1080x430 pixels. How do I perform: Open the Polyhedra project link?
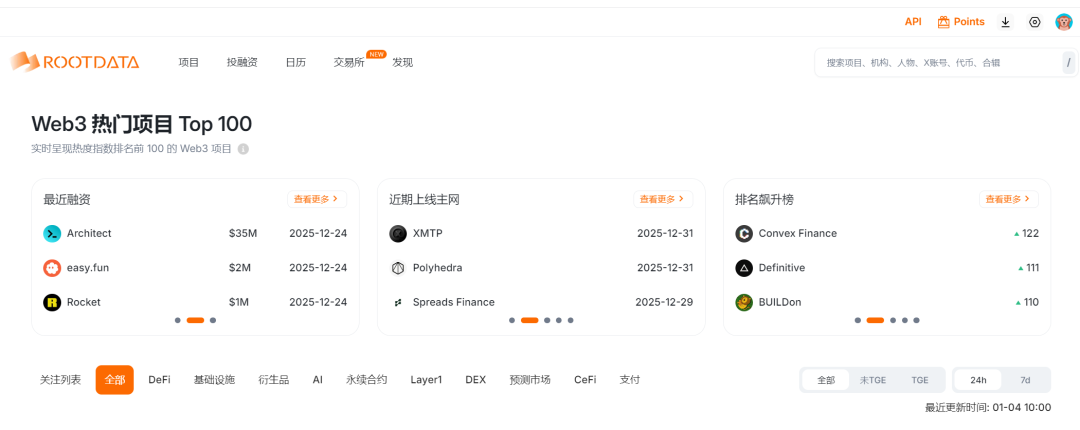pos(437,268)
